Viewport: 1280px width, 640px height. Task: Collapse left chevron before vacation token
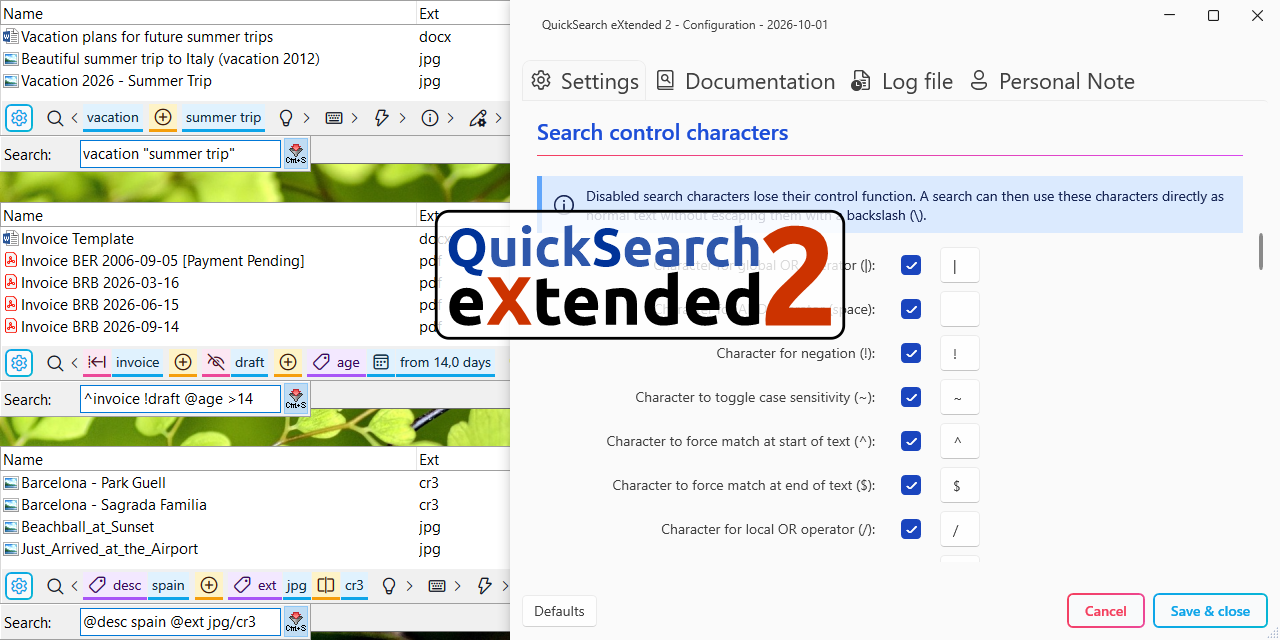75,118
